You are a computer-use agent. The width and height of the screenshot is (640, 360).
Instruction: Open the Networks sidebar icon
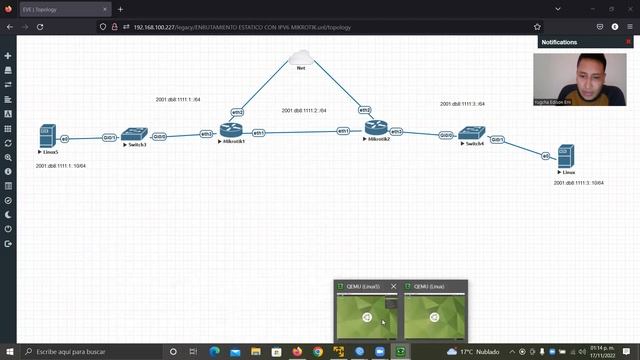click(x=8, y=84)
